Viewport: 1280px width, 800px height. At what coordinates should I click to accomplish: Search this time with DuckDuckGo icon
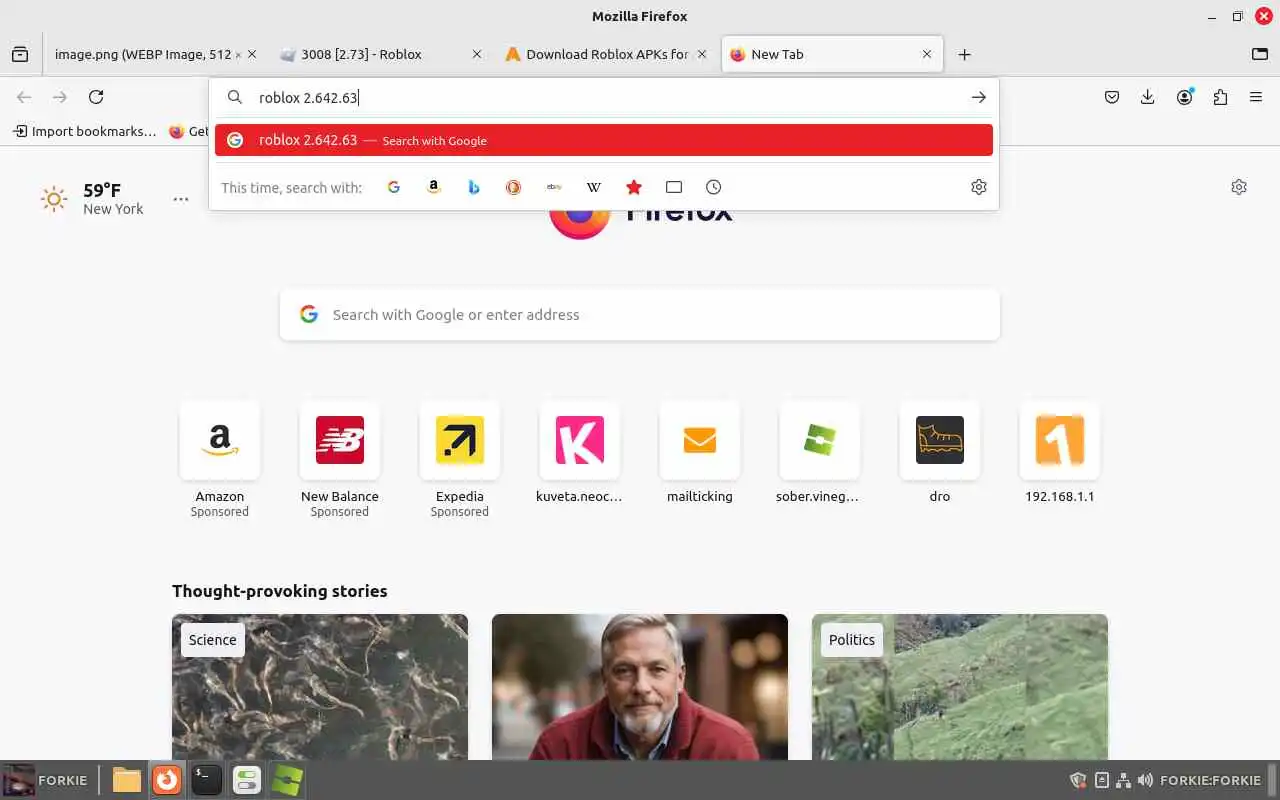click(x=514, y=187)
